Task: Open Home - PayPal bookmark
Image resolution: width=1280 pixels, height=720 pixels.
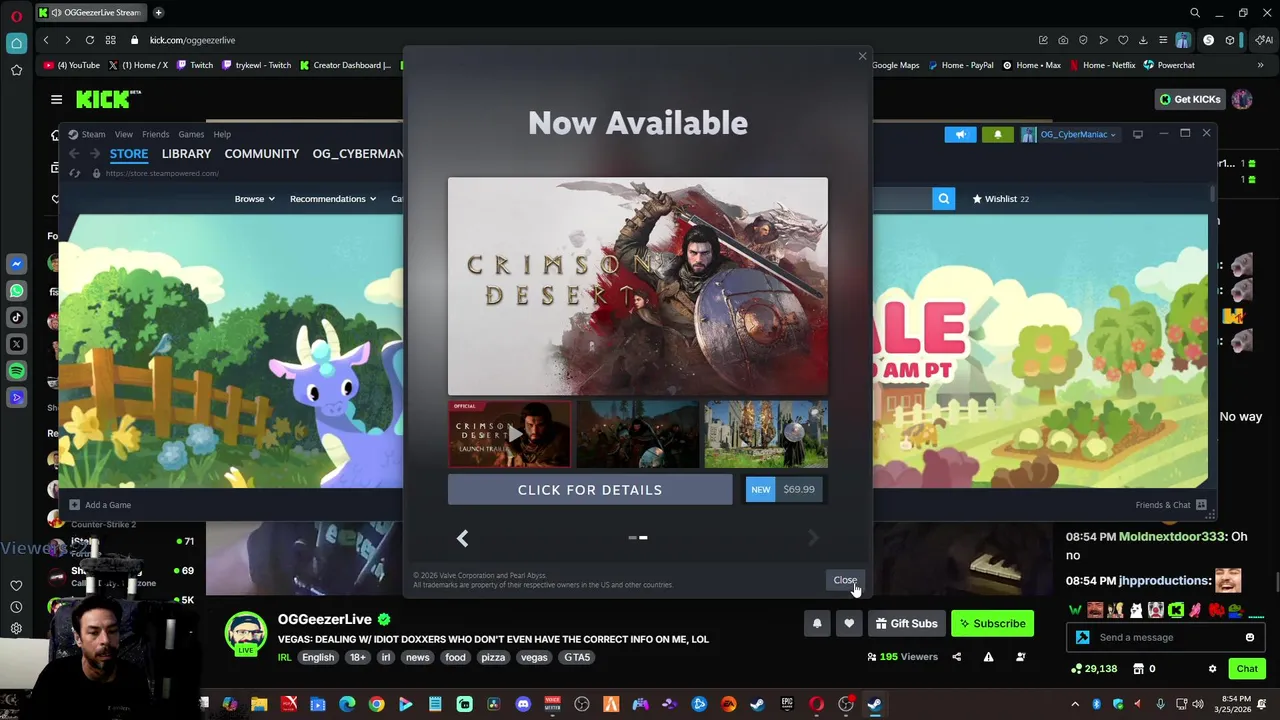Action: coord(960,65)
